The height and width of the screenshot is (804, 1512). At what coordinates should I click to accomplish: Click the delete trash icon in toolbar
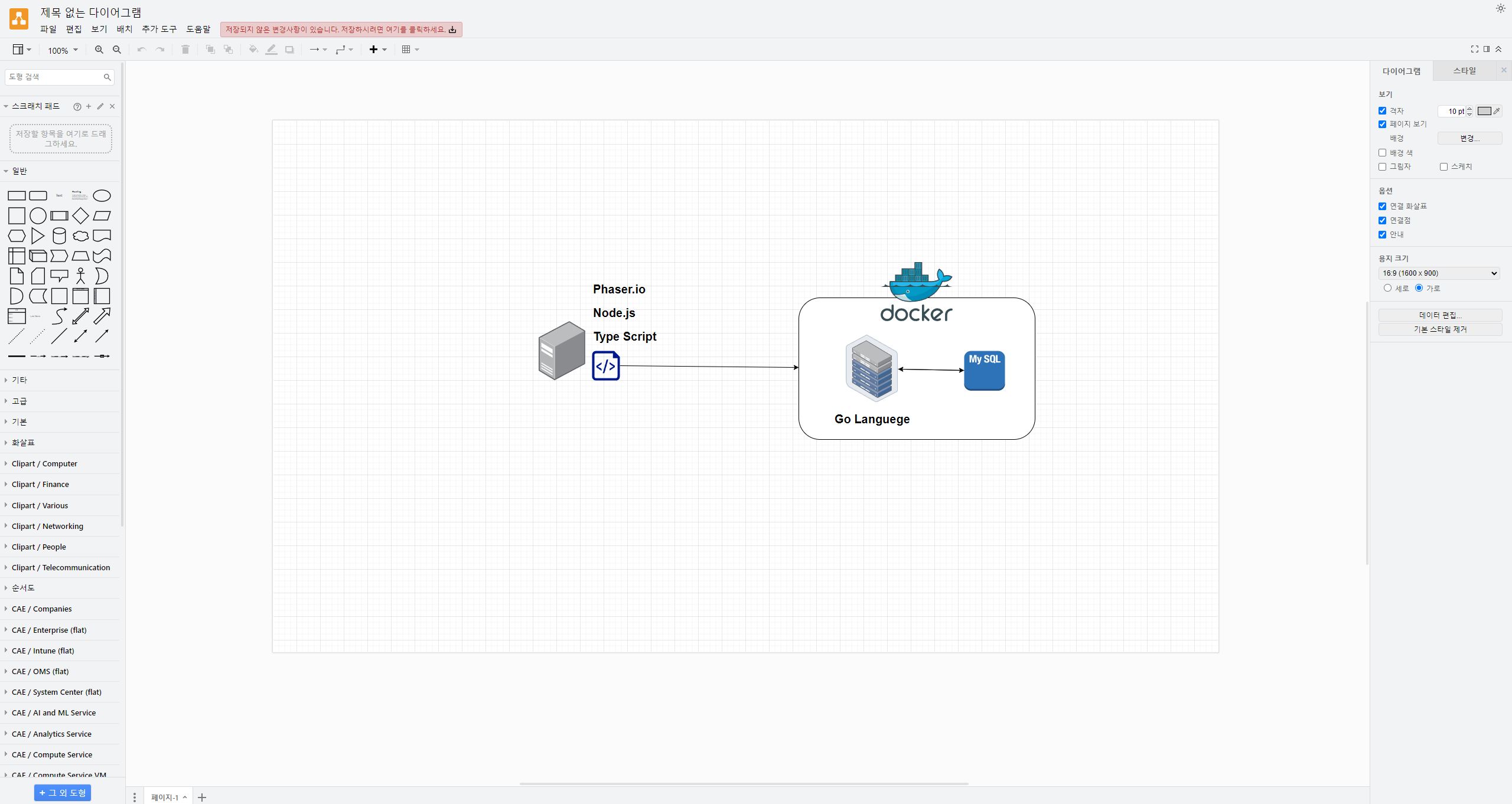pyautogui.click(x=185, y=50)
